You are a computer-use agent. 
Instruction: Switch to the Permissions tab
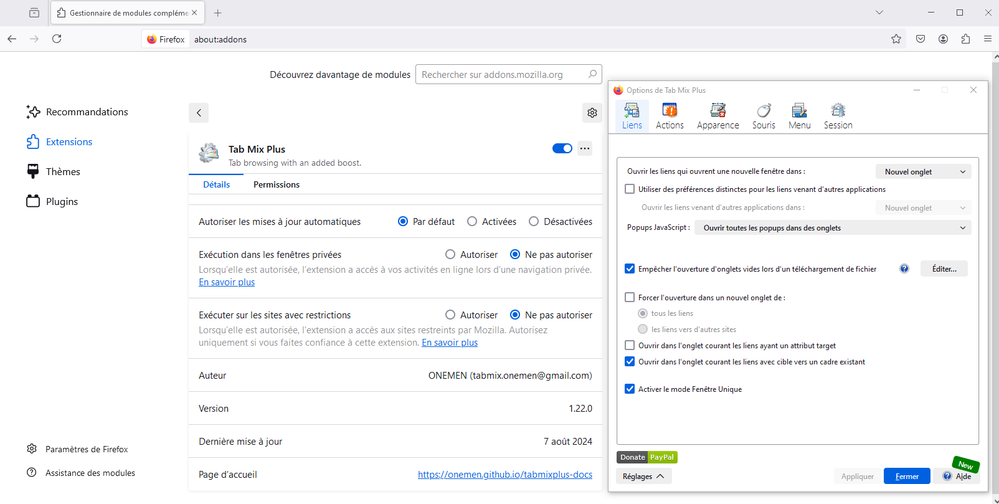tap(276, 184)
